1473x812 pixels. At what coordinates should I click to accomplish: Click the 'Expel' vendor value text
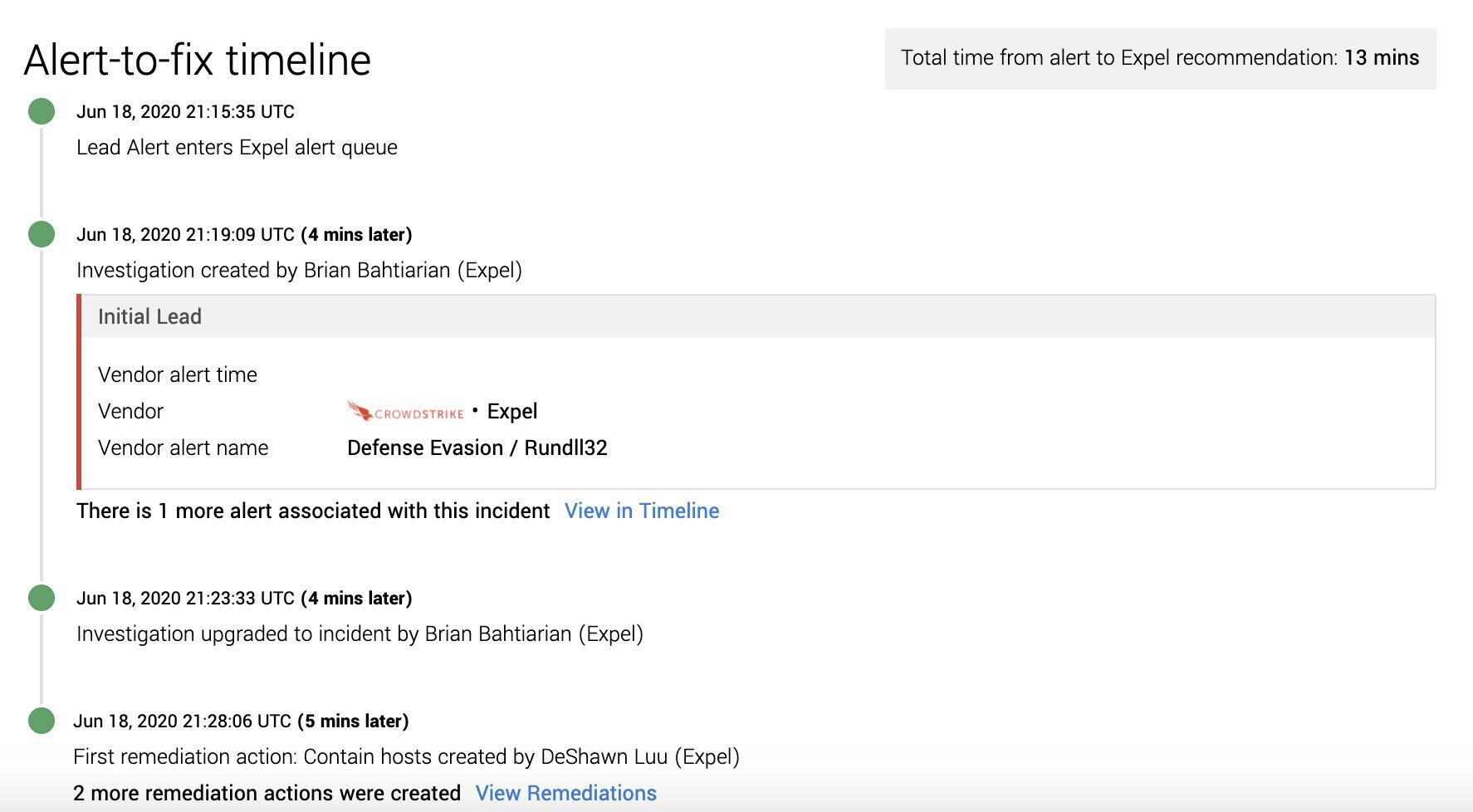tap(512, 411)
